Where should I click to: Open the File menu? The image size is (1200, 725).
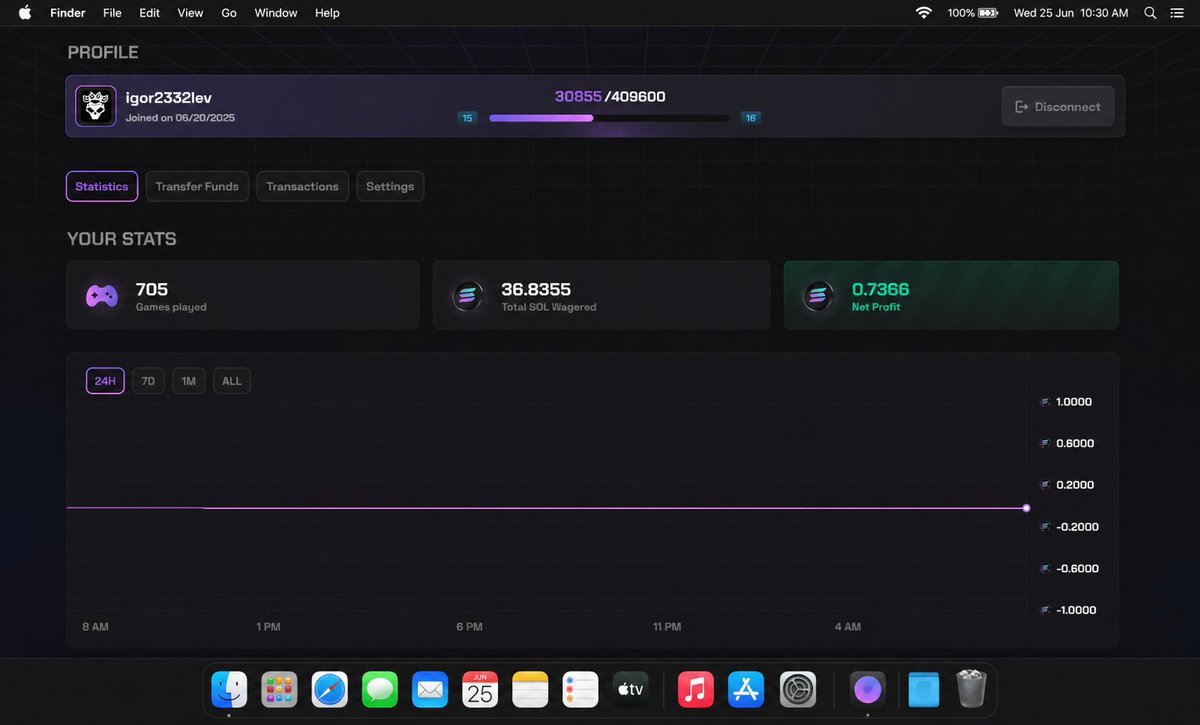[x=112, y=13]
